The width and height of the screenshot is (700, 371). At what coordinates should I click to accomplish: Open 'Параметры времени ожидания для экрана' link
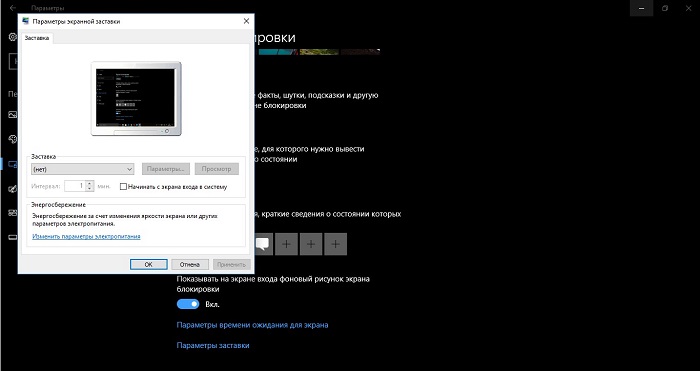click(x=252, y=325)
